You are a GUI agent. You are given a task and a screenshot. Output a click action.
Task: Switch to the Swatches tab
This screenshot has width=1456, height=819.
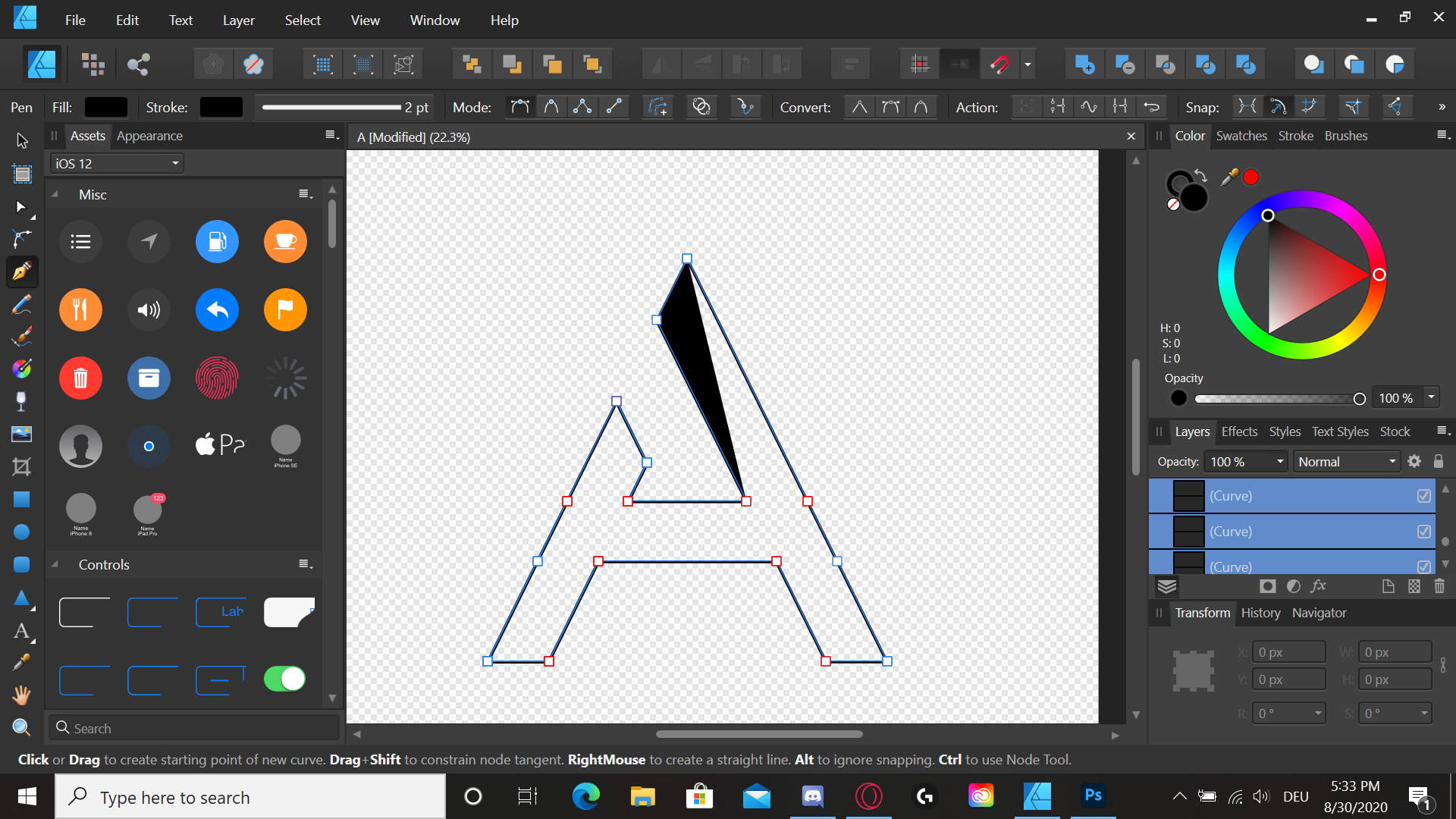point(1241,136)
